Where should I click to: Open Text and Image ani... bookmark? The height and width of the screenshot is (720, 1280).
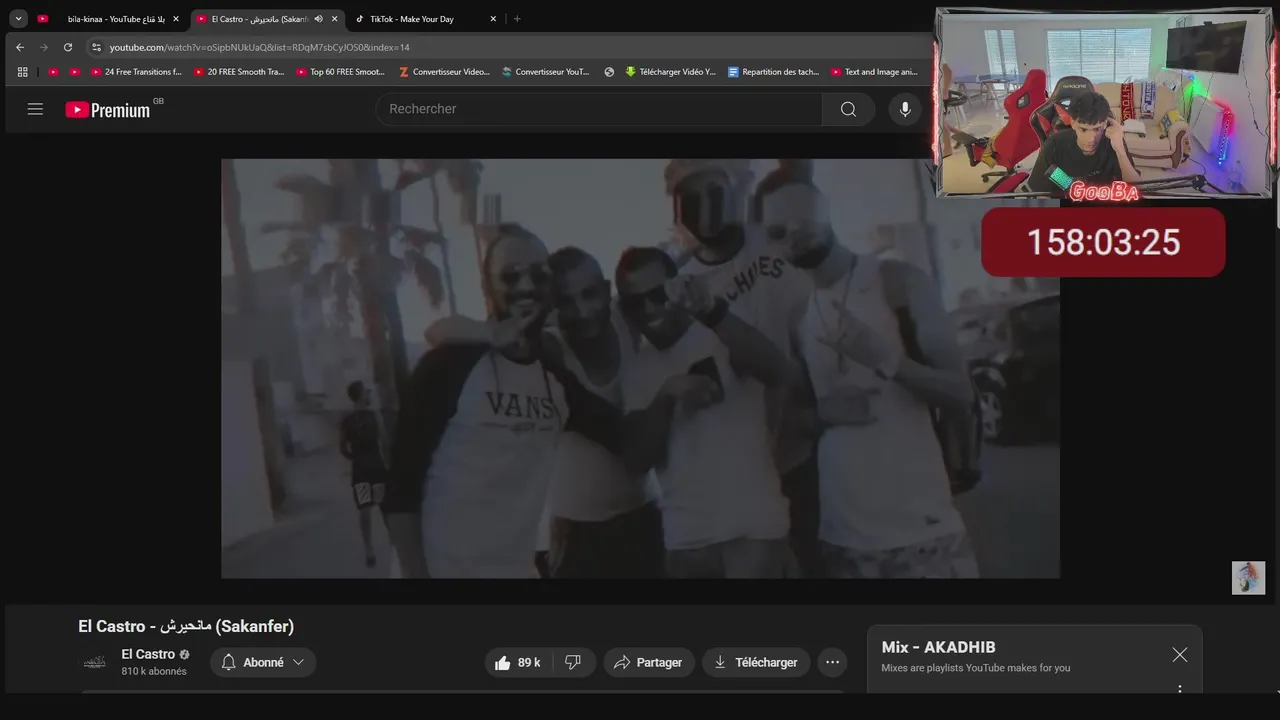coord(874,72)
